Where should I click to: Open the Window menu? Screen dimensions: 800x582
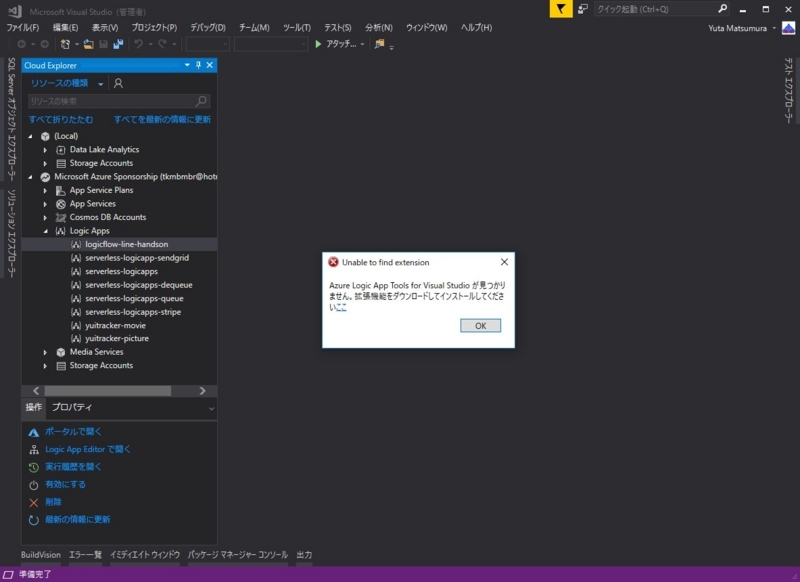click(427, 28)
